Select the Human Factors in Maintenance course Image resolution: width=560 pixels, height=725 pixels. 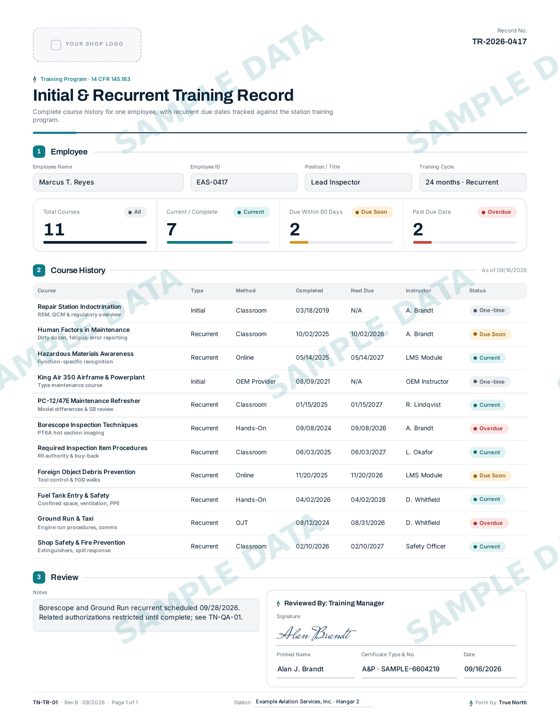click(280, 334)
